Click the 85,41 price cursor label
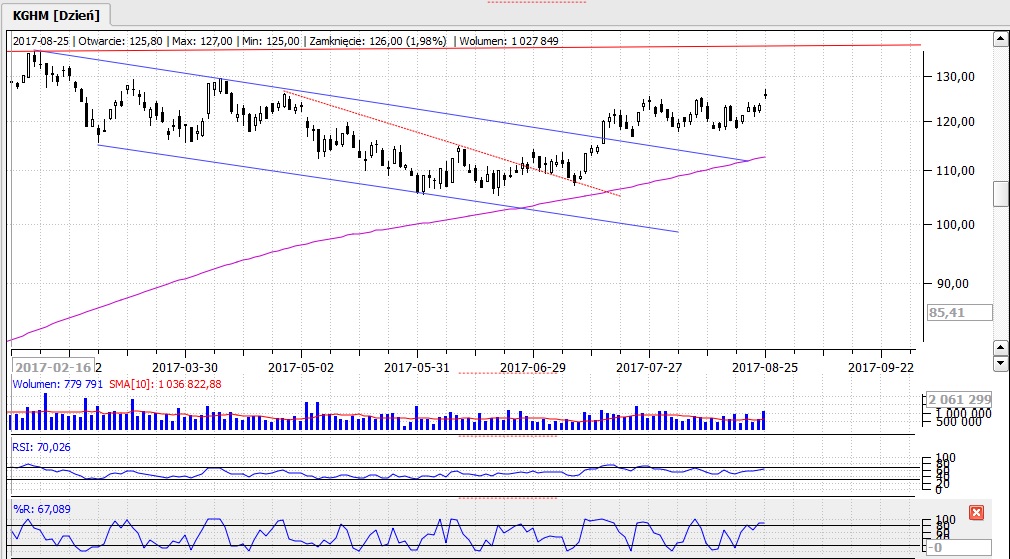Image resolution: width=1010 pixels, height=559 pixels. [x=959, y=313]
